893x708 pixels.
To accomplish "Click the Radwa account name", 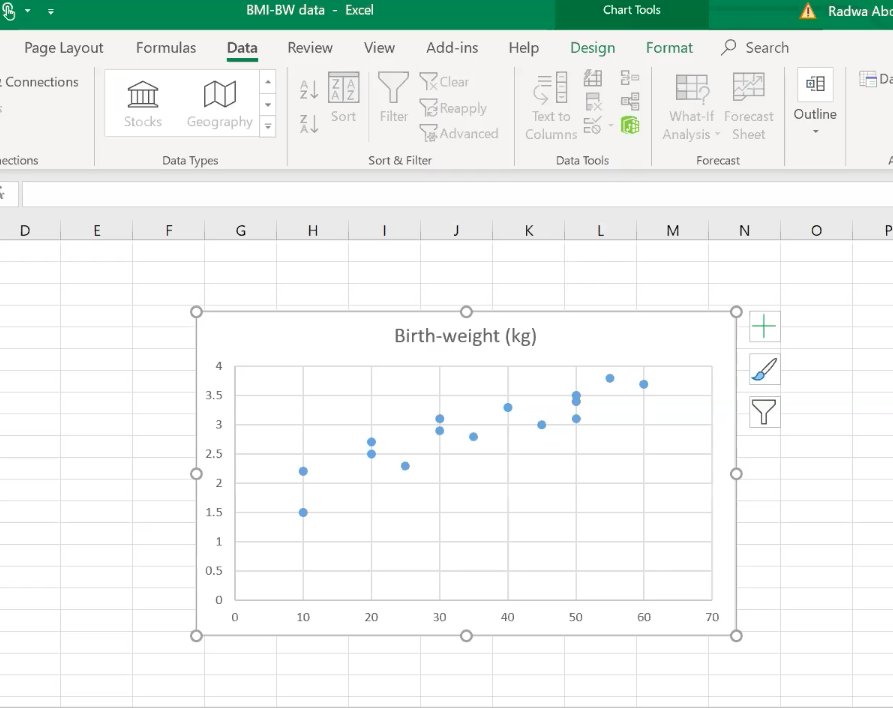I will coord(860,11).
